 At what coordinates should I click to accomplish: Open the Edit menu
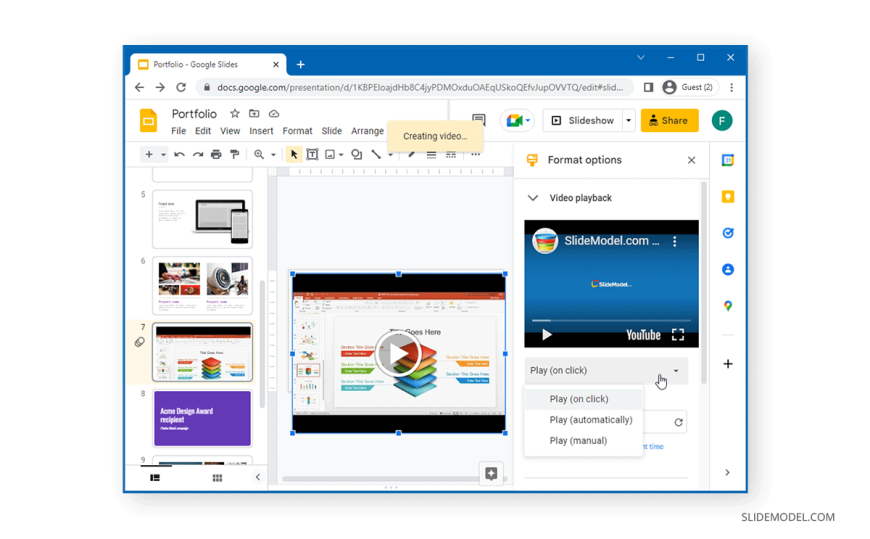[203, 131]
